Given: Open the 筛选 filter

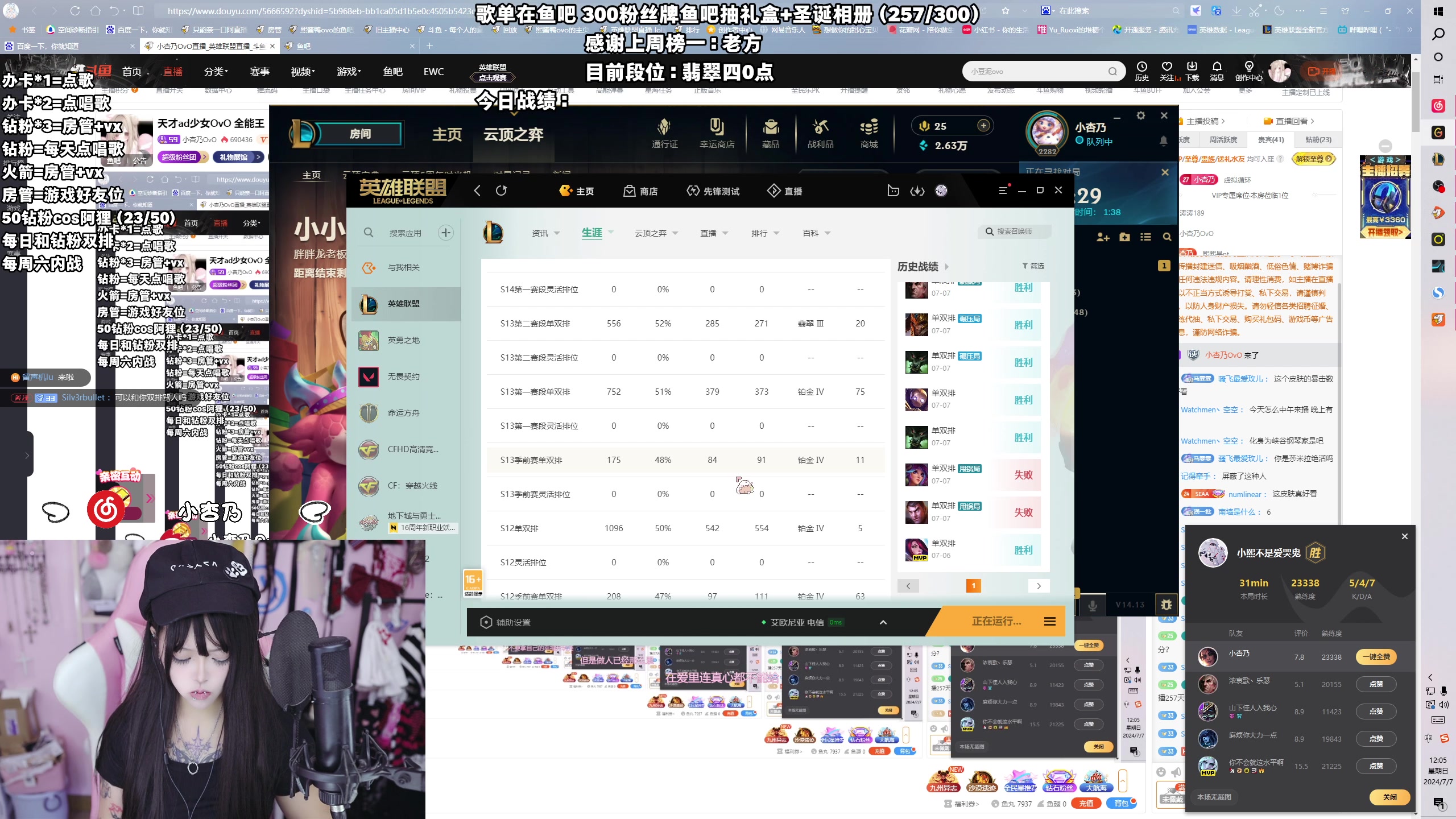Looking at the screenshot, I should point(1033,266).
